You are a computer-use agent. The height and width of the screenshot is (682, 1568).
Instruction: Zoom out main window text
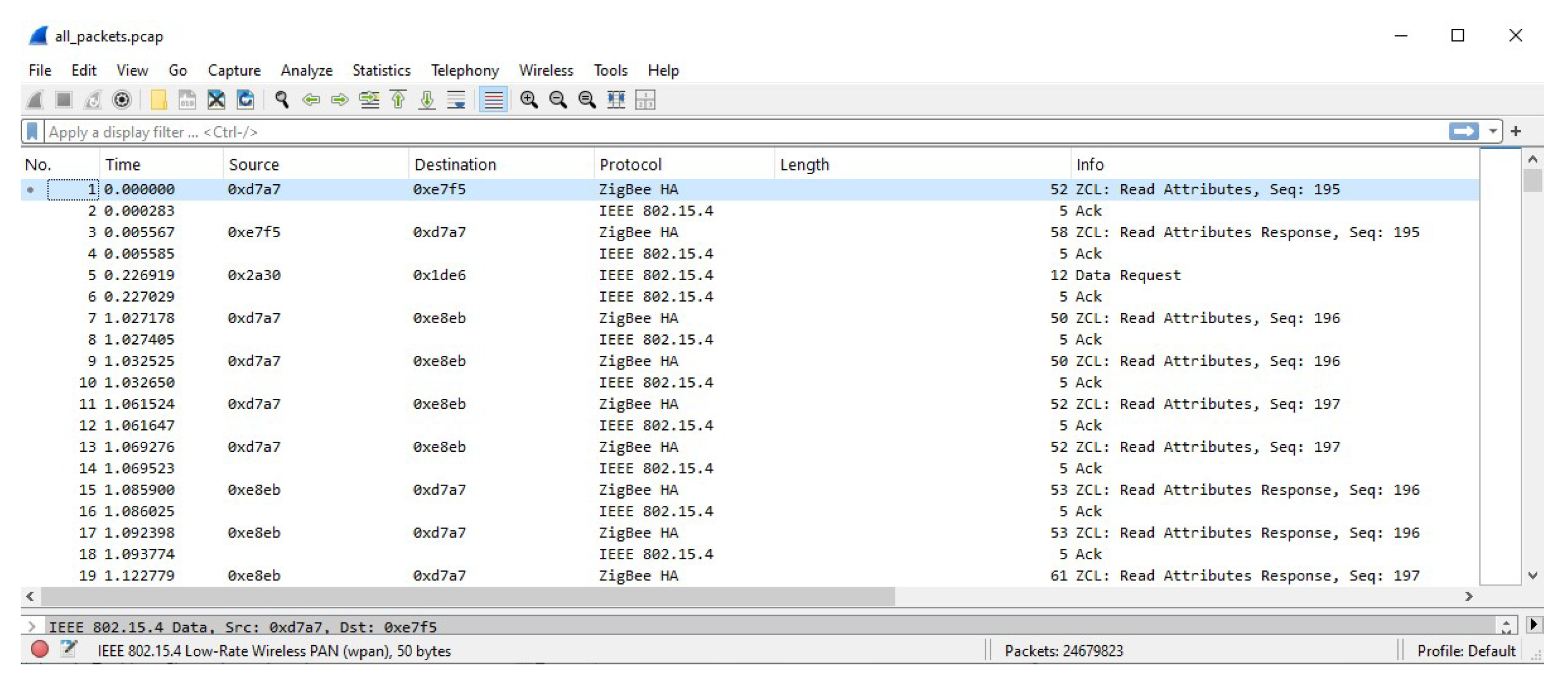pos(558,99)
